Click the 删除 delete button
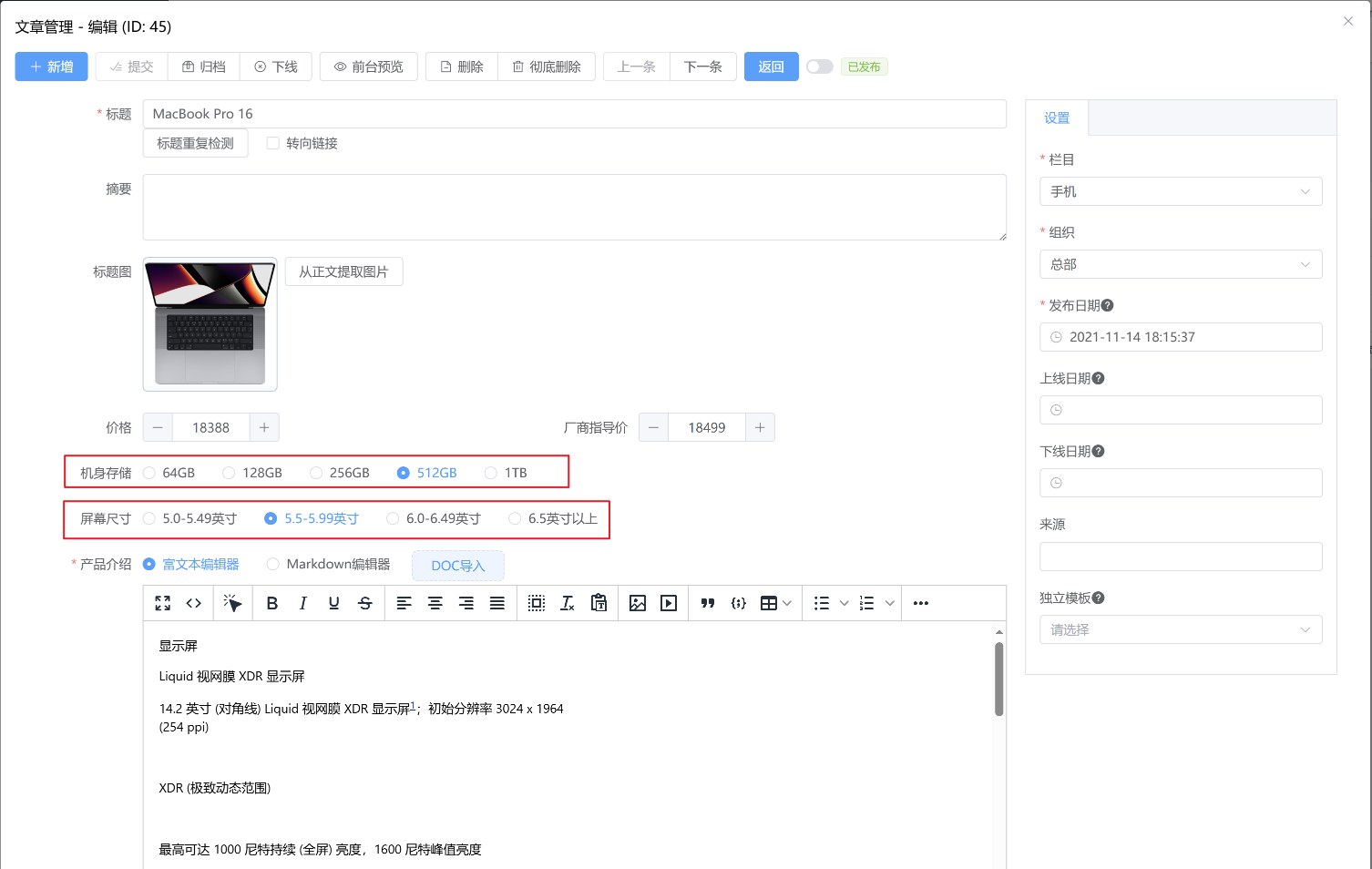The width and height of the screenshot is (1372, 869). 462,66
